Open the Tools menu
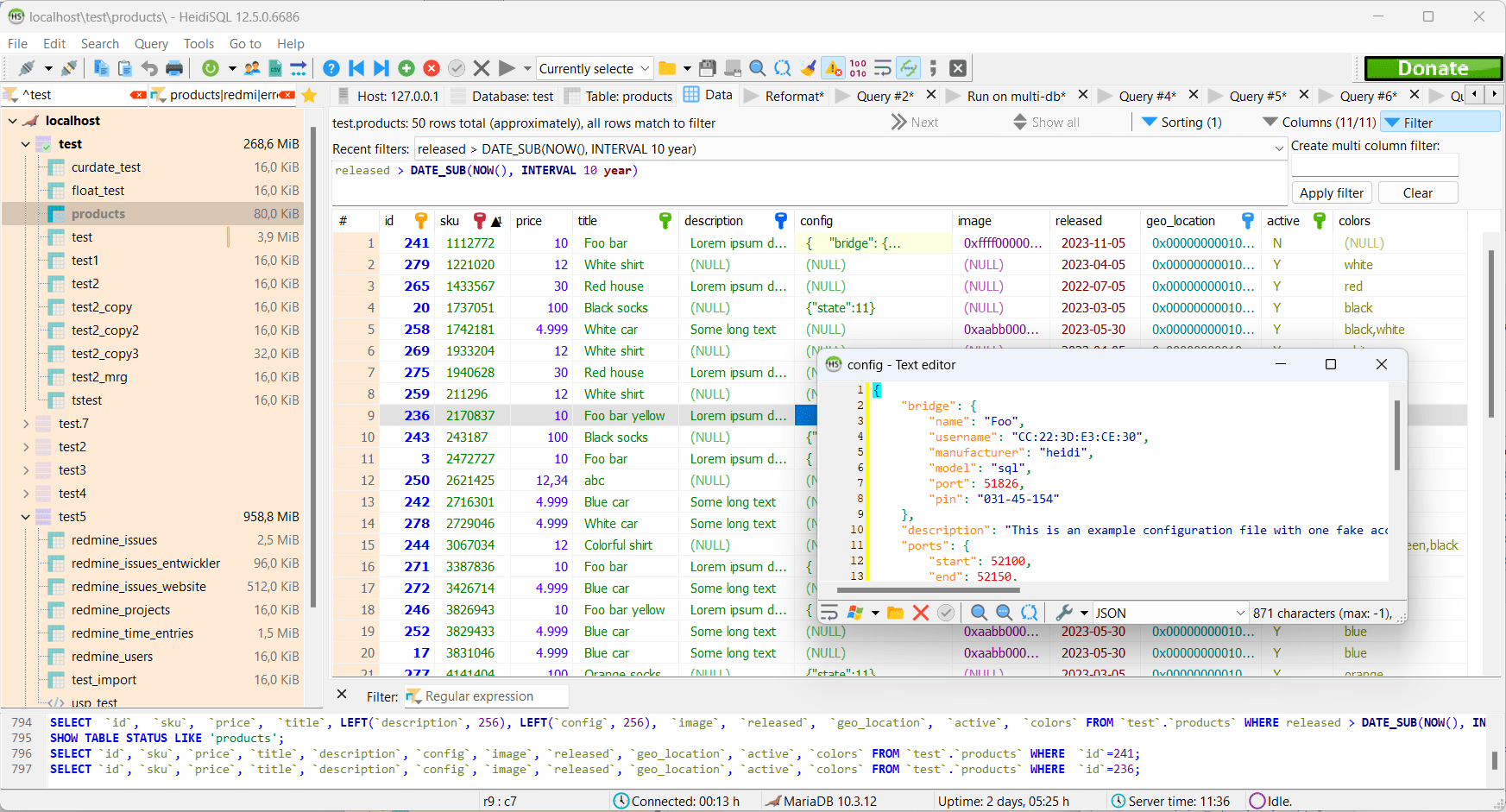The height and width of the screenshot is (812, 1506). (199, 43)
